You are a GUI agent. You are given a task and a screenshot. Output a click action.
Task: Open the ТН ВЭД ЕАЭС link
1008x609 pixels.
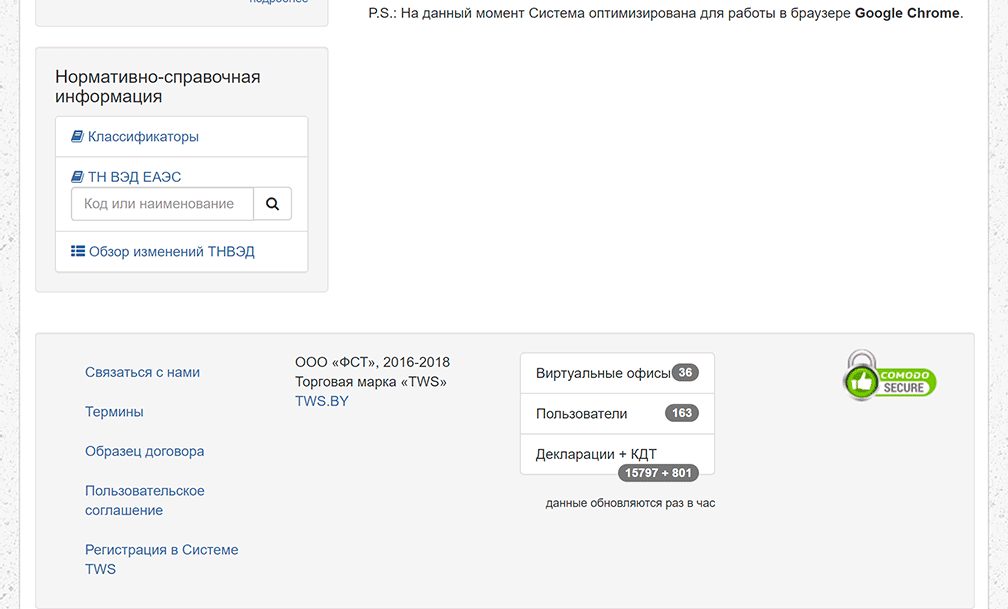[134, 176]
